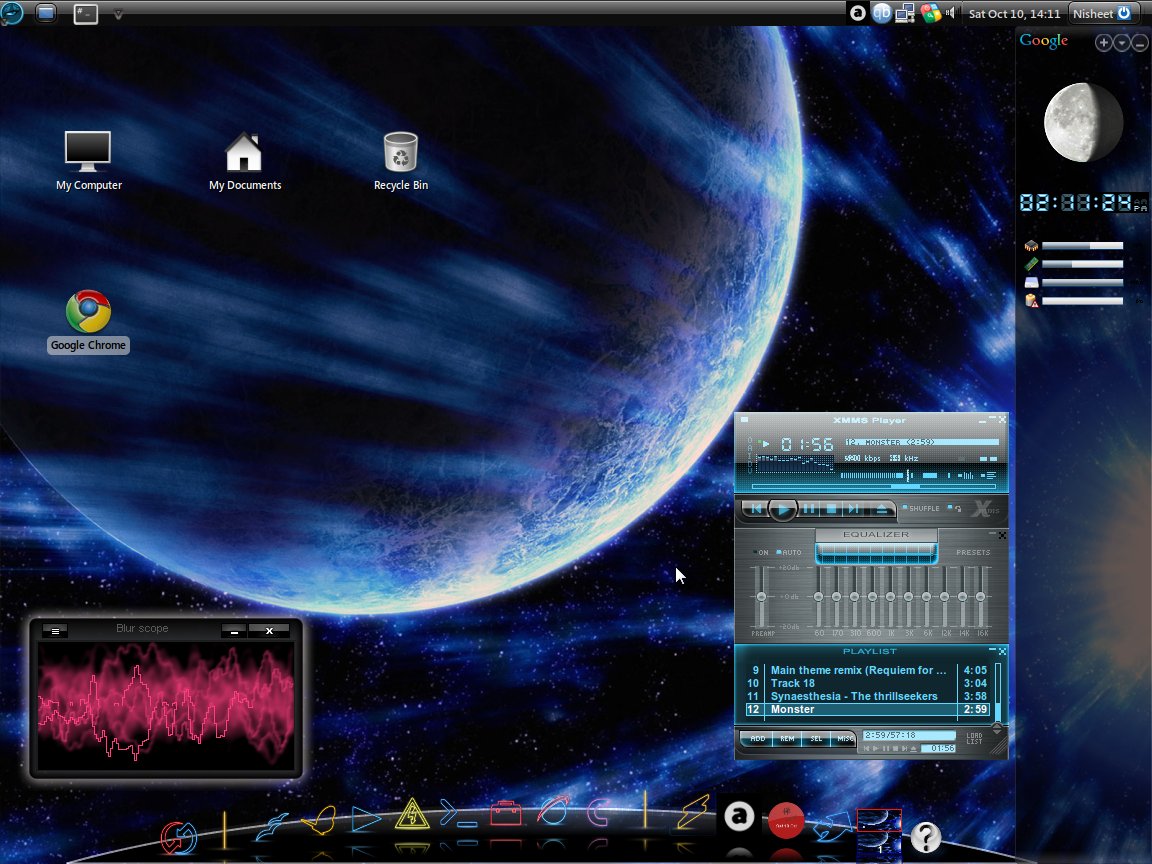Click the red toolbox dock icon
The image size is (1152, 864).
click(x=505, y=813)
